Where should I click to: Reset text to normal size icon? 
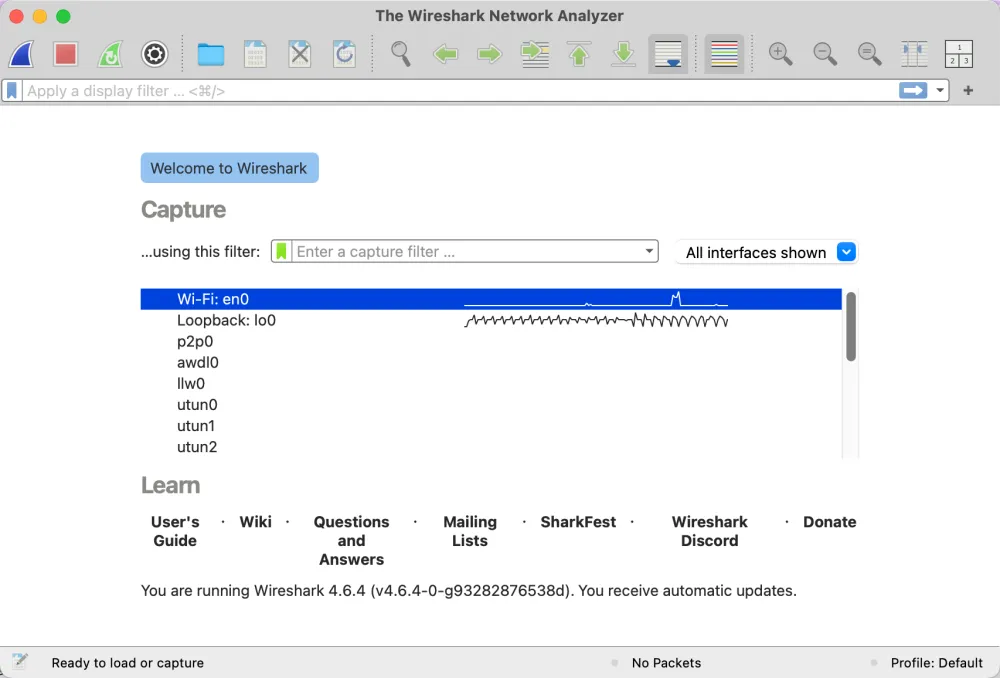869,54
